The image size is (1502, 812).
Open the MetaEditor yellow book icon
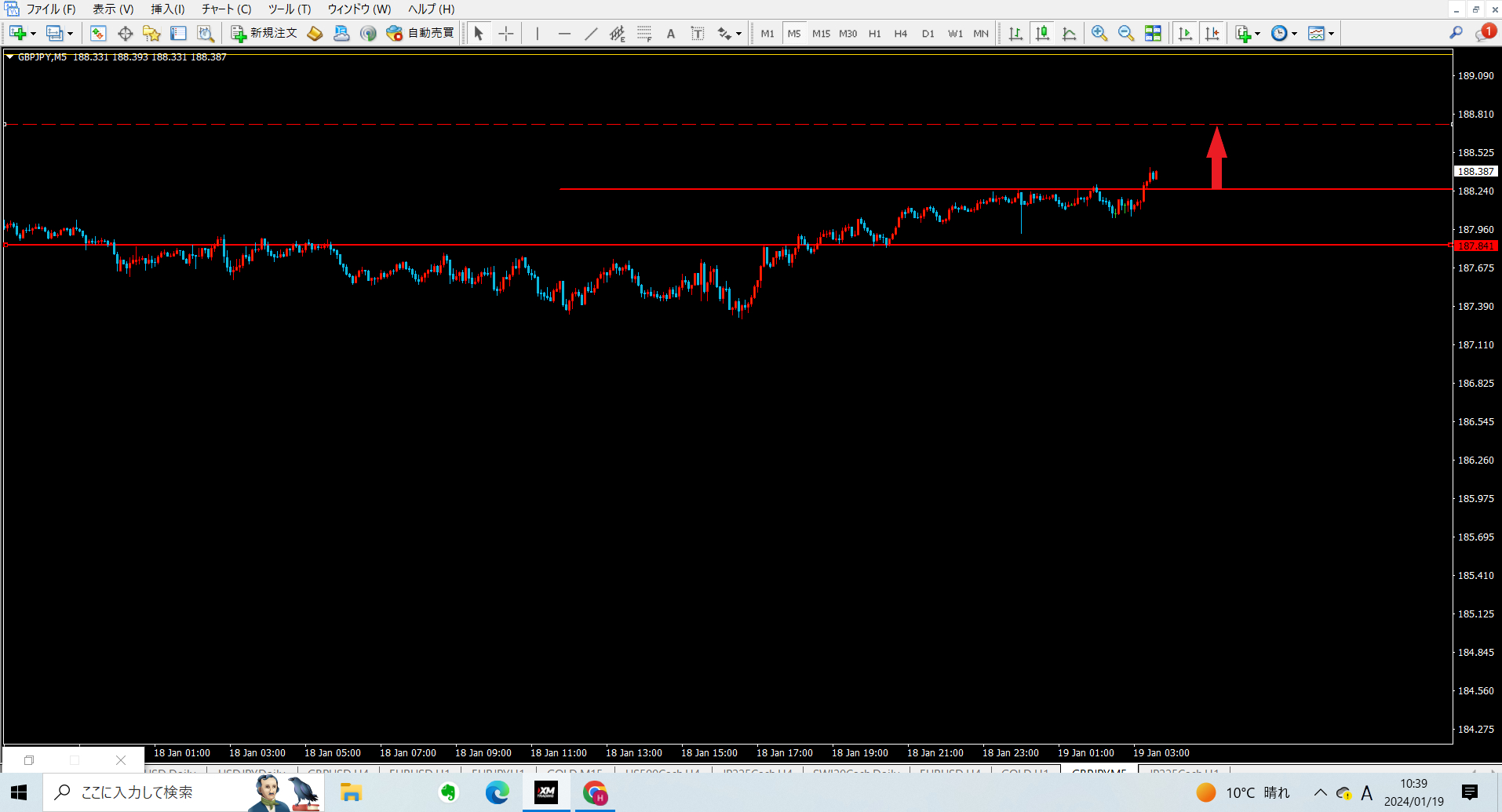point(315,33)
